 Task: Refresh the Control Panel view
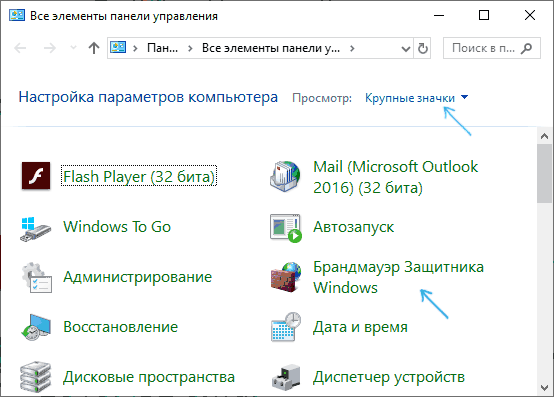[423, 48]
